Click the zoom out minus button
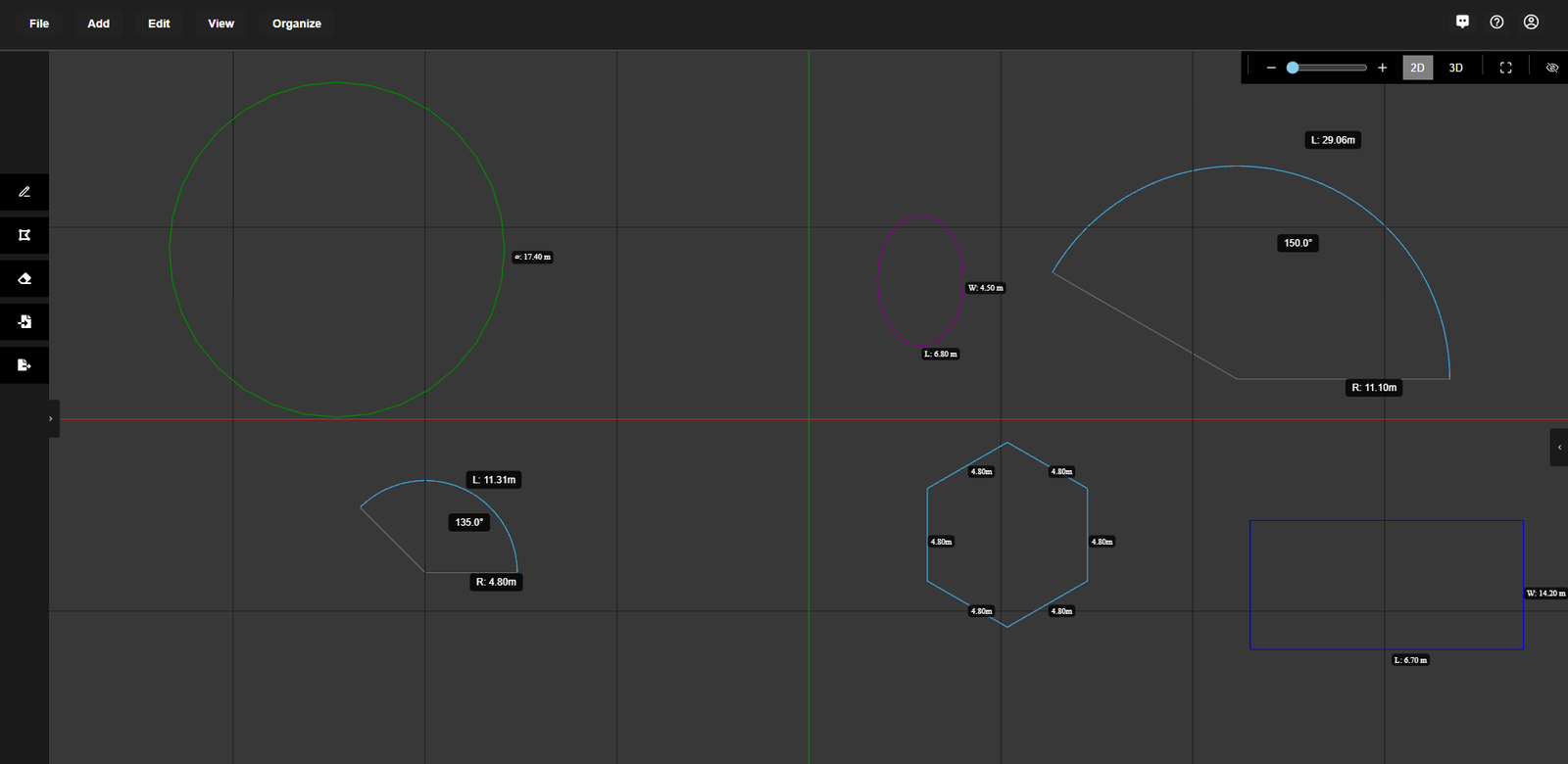The image size is (1568, 764). pyautogui.click(x=1271, y=68)
